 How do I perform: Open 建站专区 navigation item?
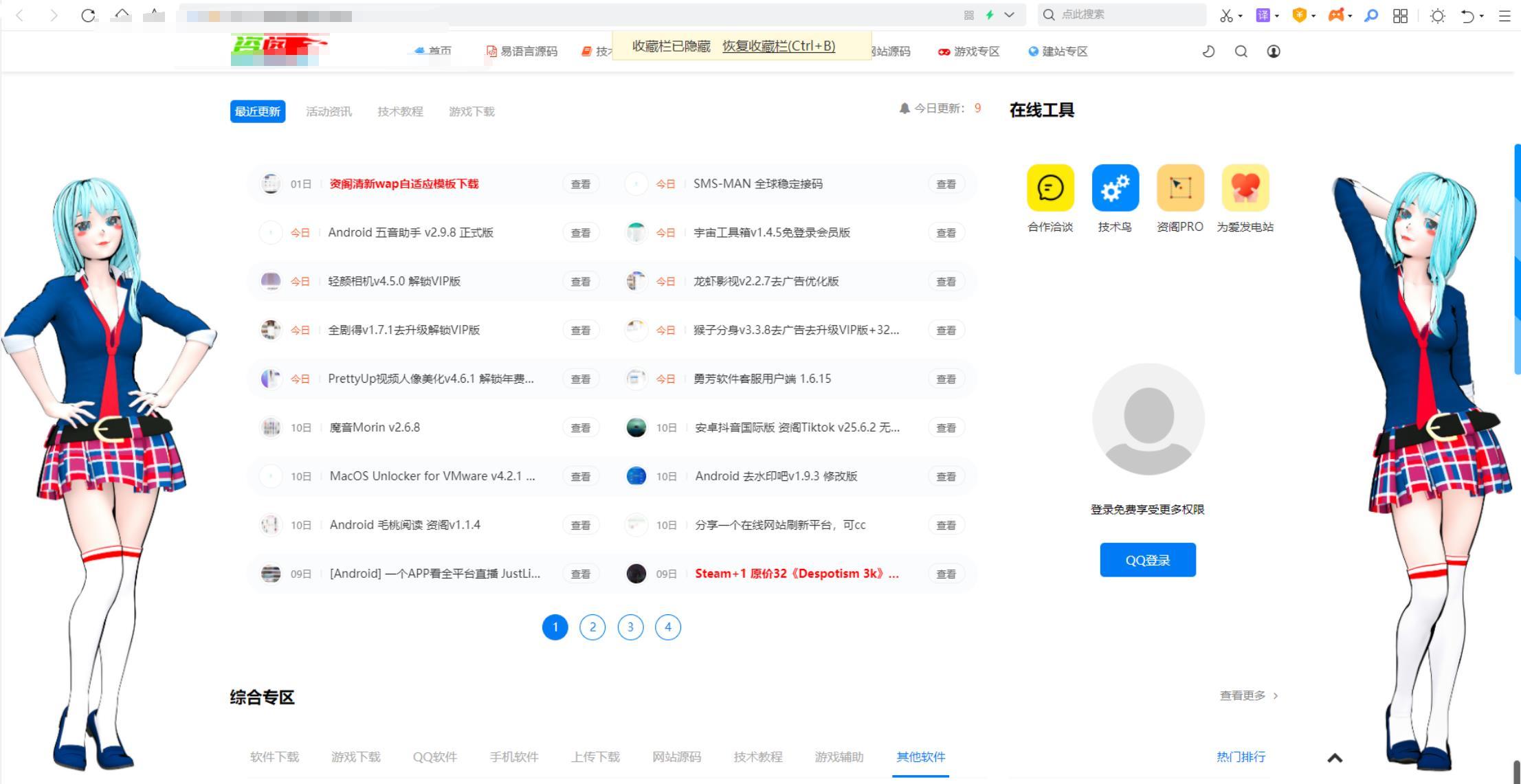1058,52
